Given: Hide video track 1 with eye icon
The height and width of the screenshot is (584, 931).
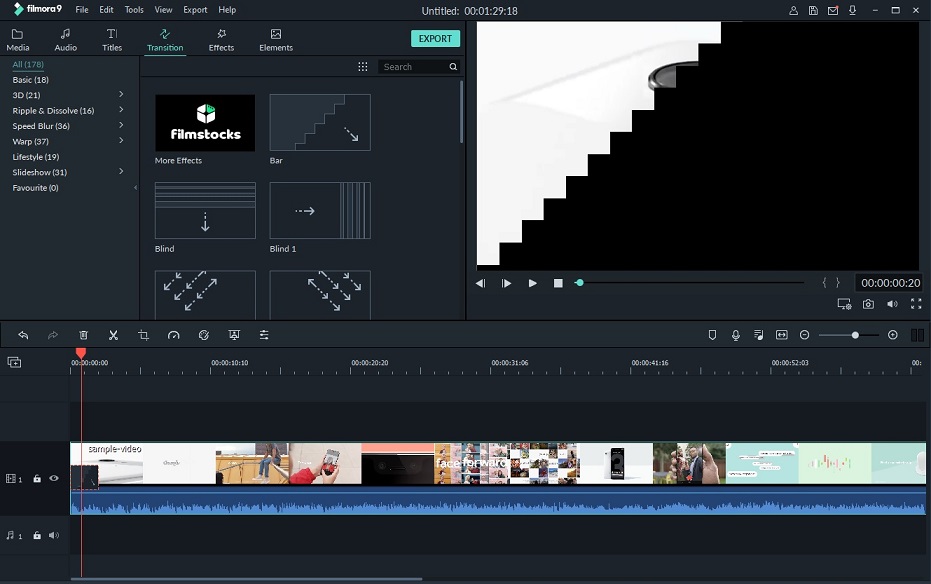Looking at the screenshot, I should 54,478.
